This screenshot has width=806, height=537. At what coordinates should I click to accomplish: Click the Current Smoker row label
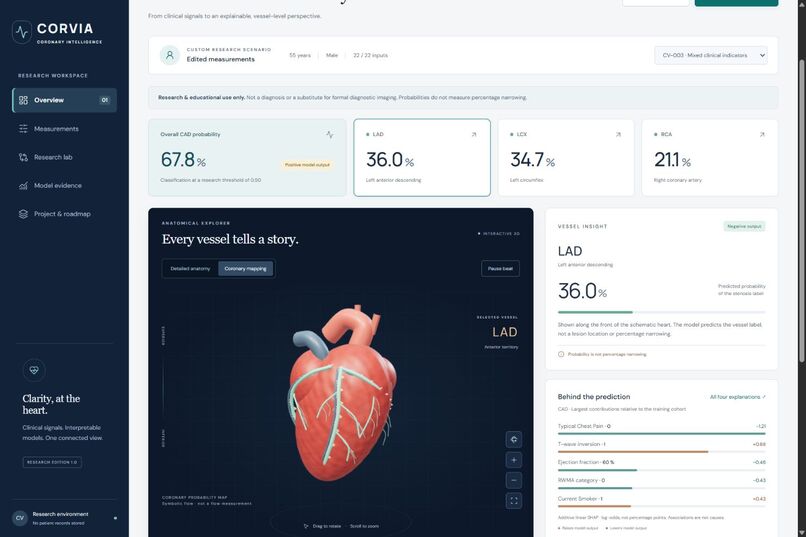(x=580, y=498)
